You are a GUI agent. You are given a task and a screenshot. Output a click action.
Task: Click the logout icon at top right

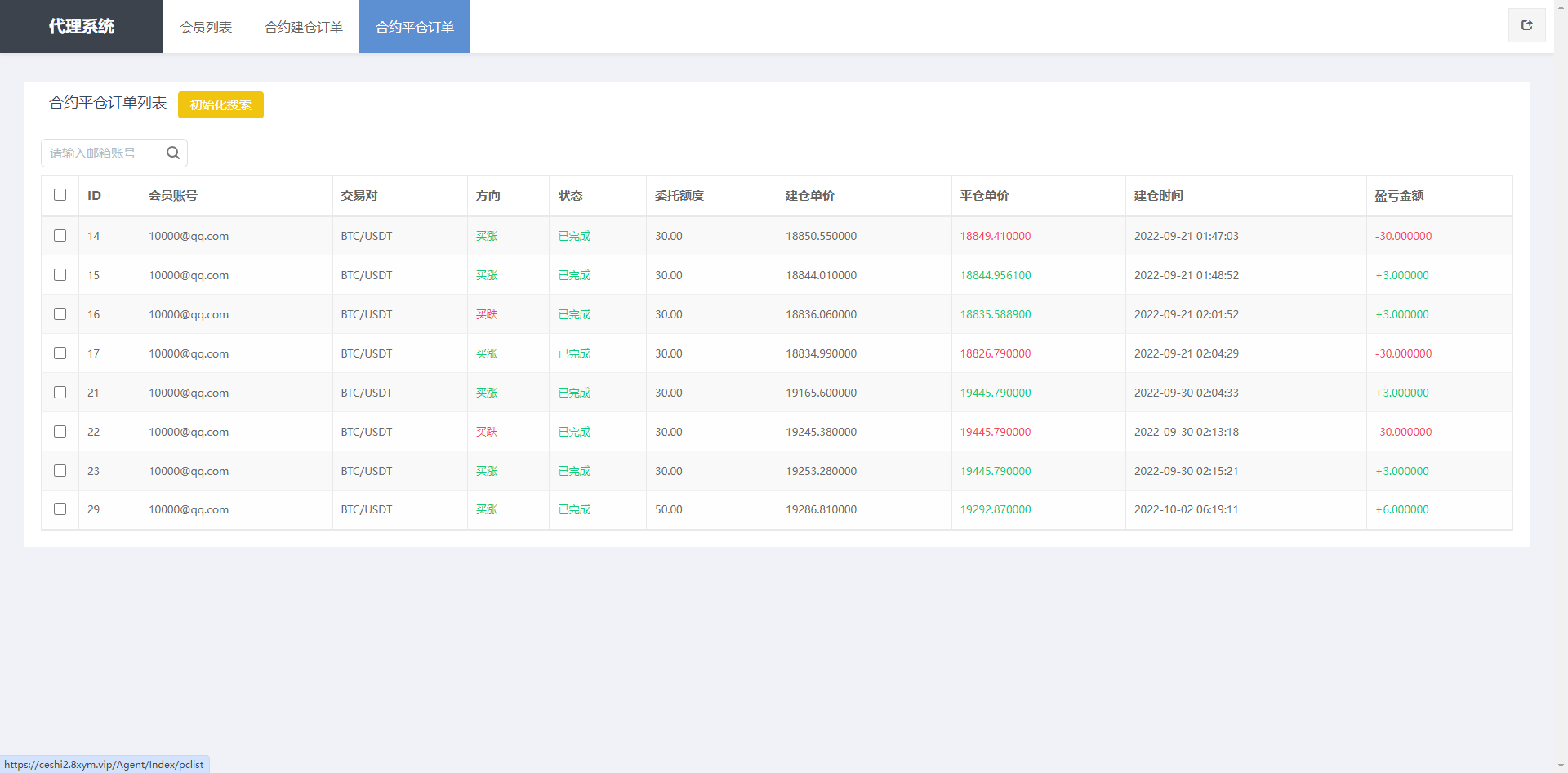[1526, 25]
